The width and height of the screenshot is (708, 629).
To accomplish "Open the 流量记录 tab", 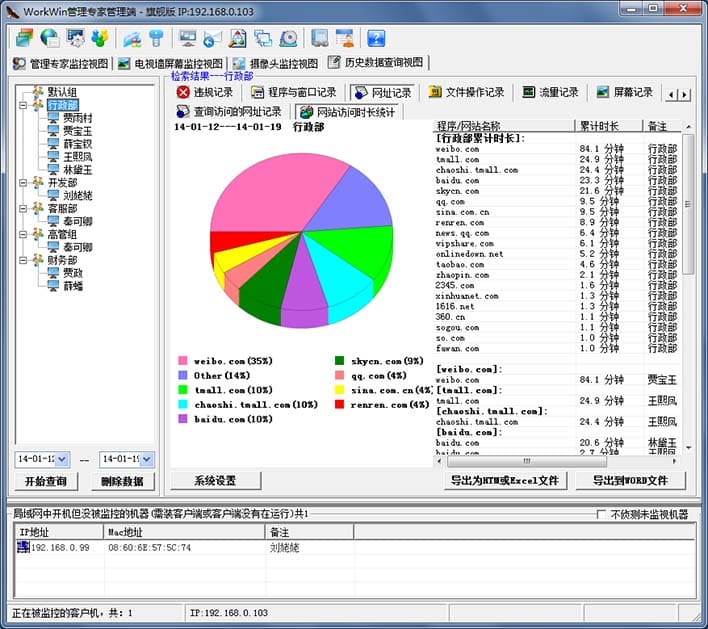I will pyautogui.click(x=550, y=92).
